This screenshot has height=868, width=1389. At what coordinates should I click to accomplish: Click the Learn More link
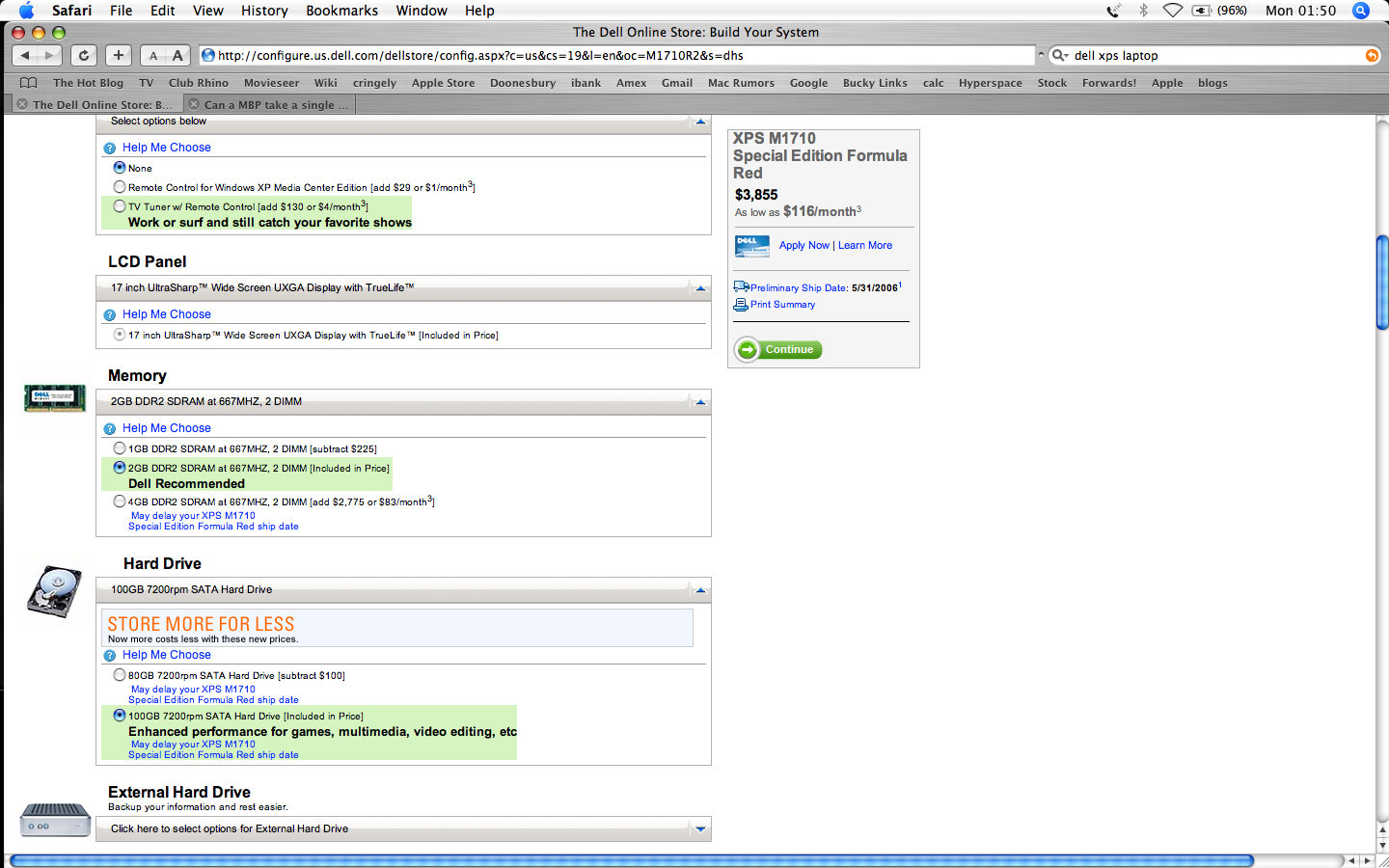865,246
